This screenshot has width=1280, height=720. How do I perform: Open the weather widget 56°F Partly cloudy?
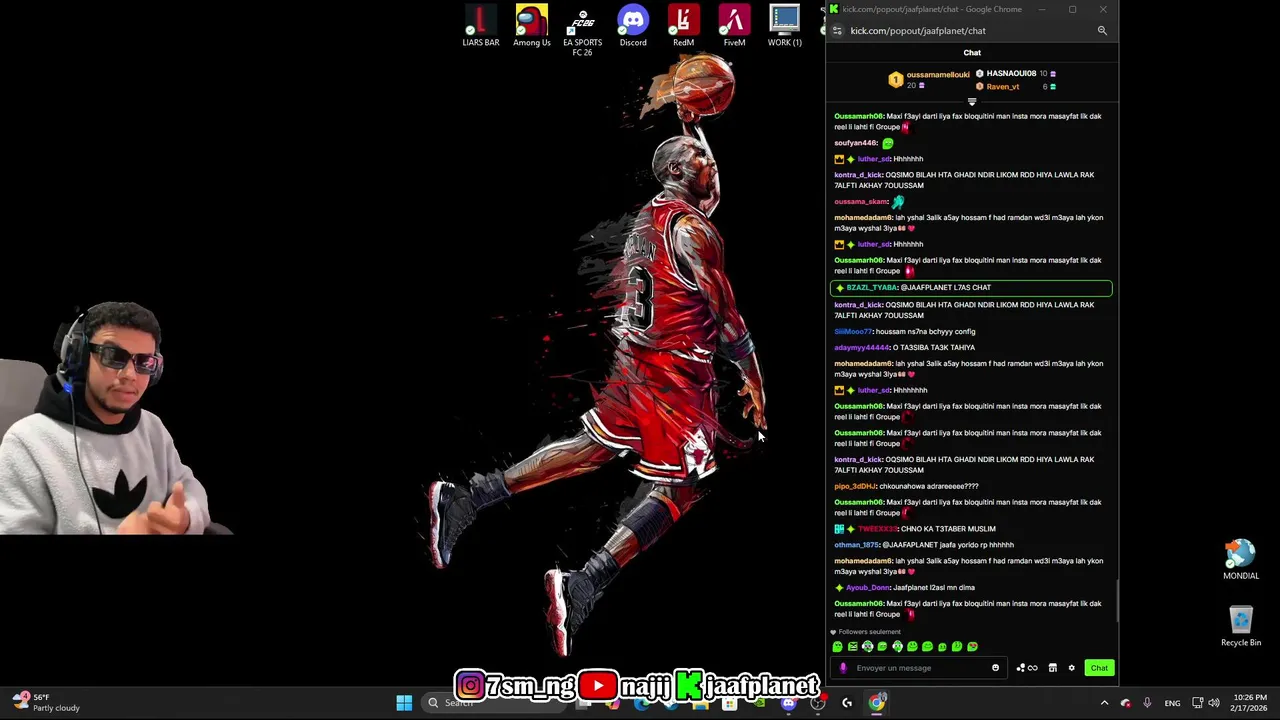click(x=46, y=703)
